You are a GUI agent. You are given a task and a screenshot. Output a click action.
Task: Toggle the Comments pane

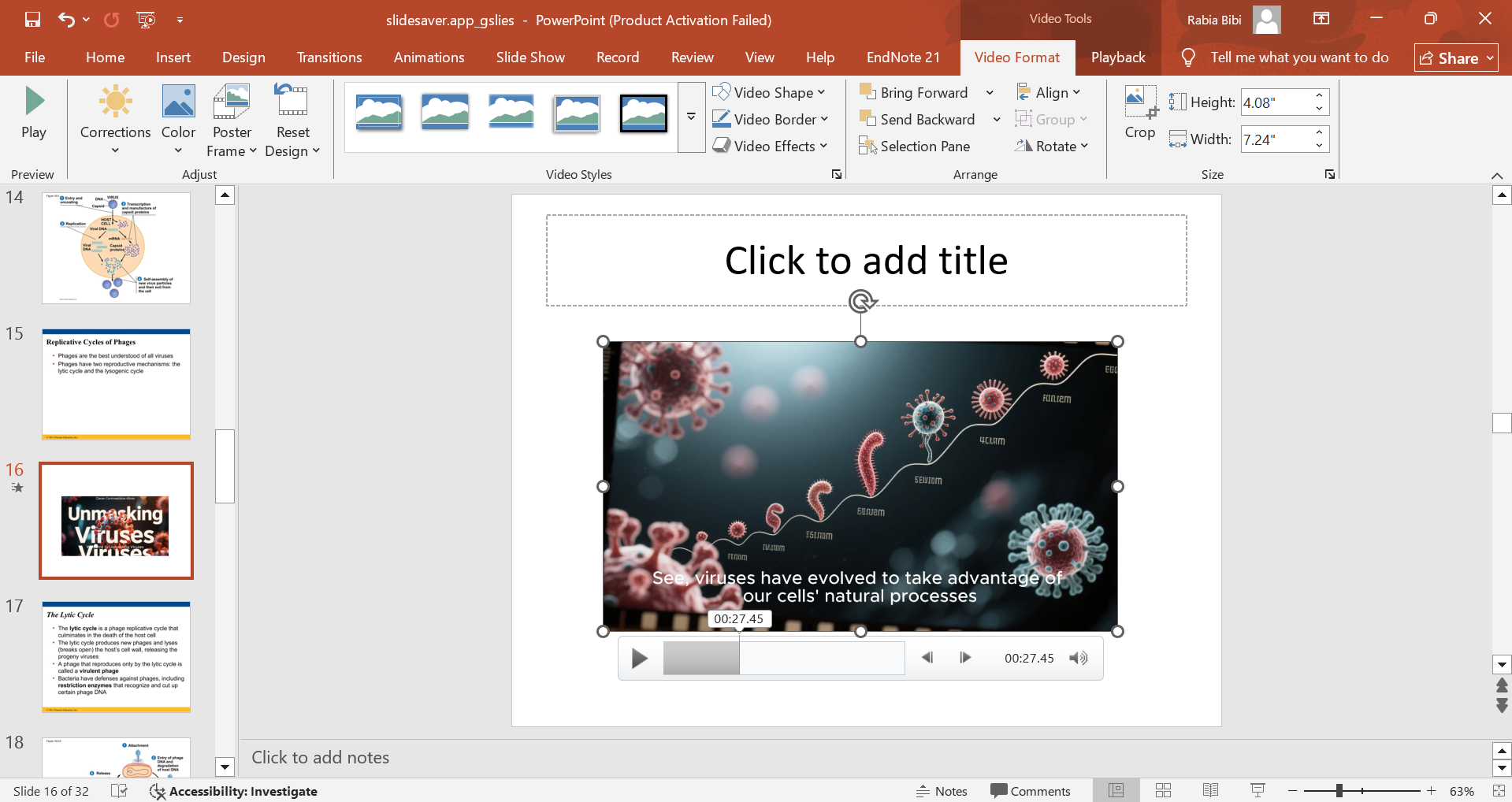(1031, 790)
